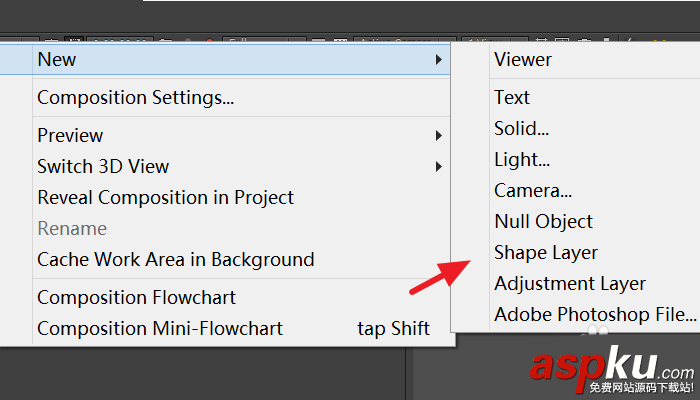Viewport: 700px width, 400px height.
Task: Select Cache Work Area in Background
Action: 175,259
